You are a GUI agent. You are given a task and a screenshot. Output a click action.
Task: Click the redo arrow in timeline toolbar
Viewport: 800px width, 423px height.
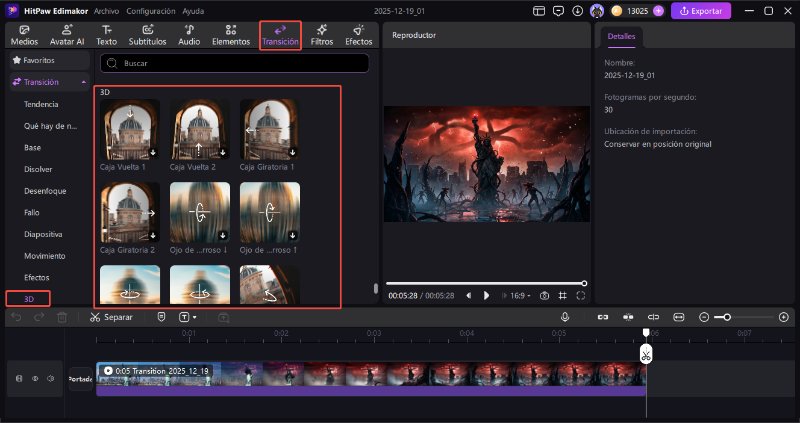click(x=39, y=317)
